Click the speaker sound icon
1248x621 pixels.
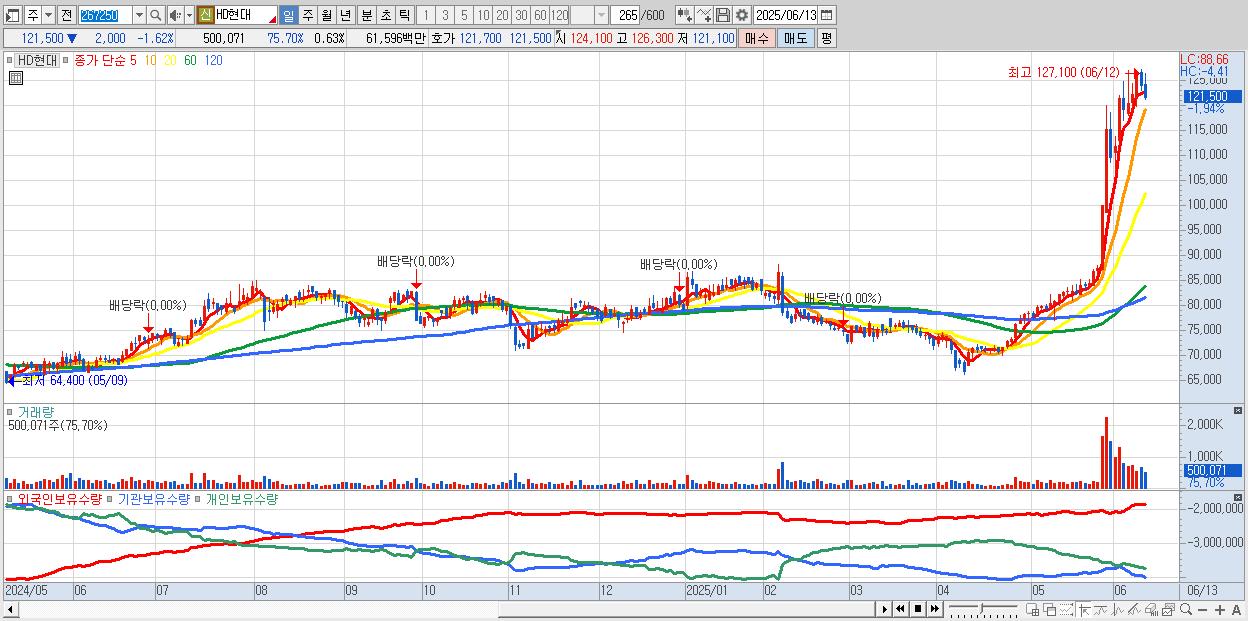(176, 15)
